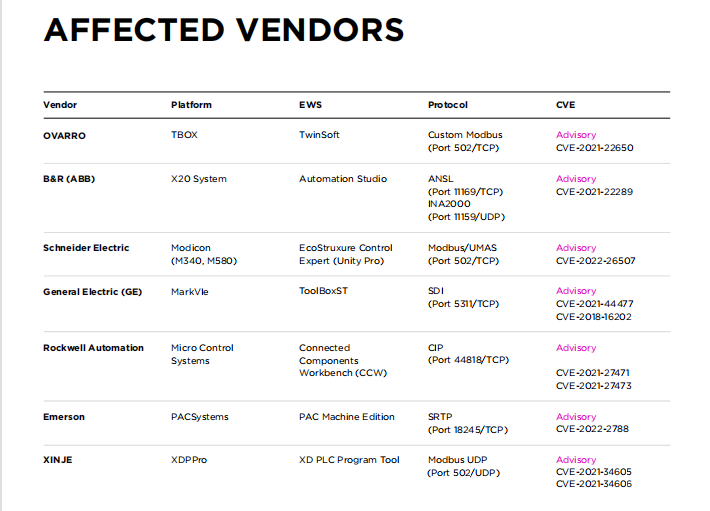710x511 pixels.
Task: Click the Protocol column header
Action: click(x=448, y=104)
